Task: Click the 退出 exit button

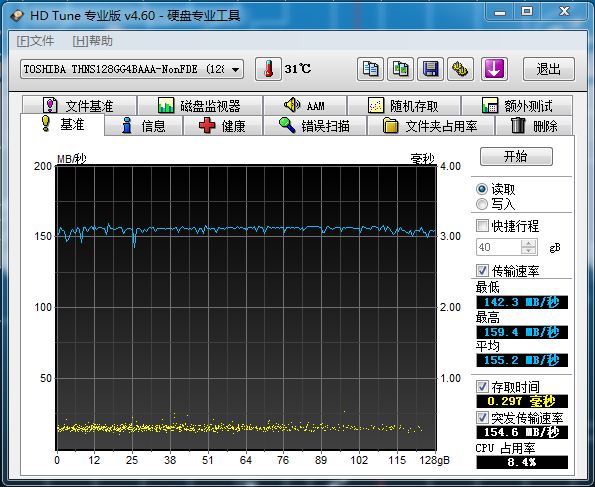Action: pos(549,69)
